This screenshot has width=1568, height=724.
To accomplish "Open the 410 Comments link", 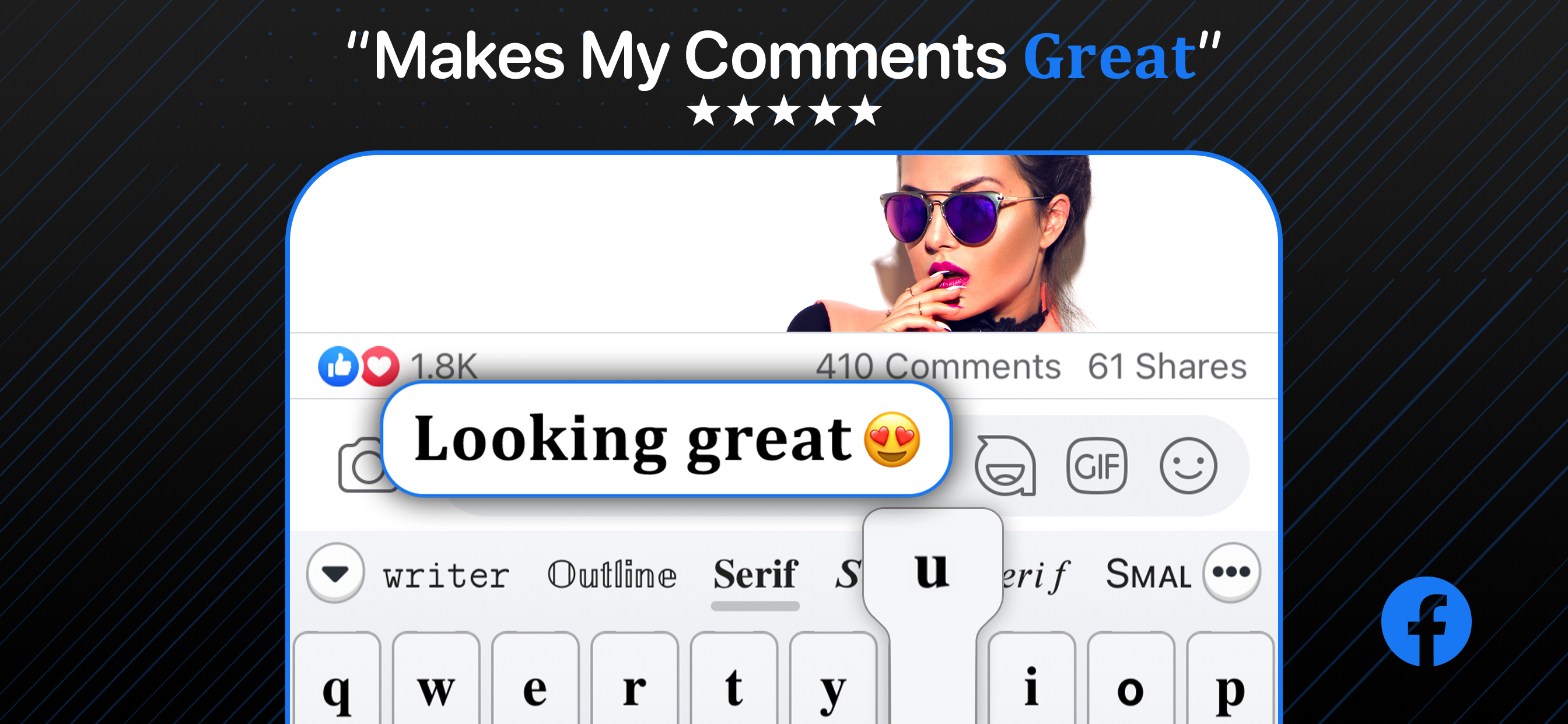I will click(938, 366).
